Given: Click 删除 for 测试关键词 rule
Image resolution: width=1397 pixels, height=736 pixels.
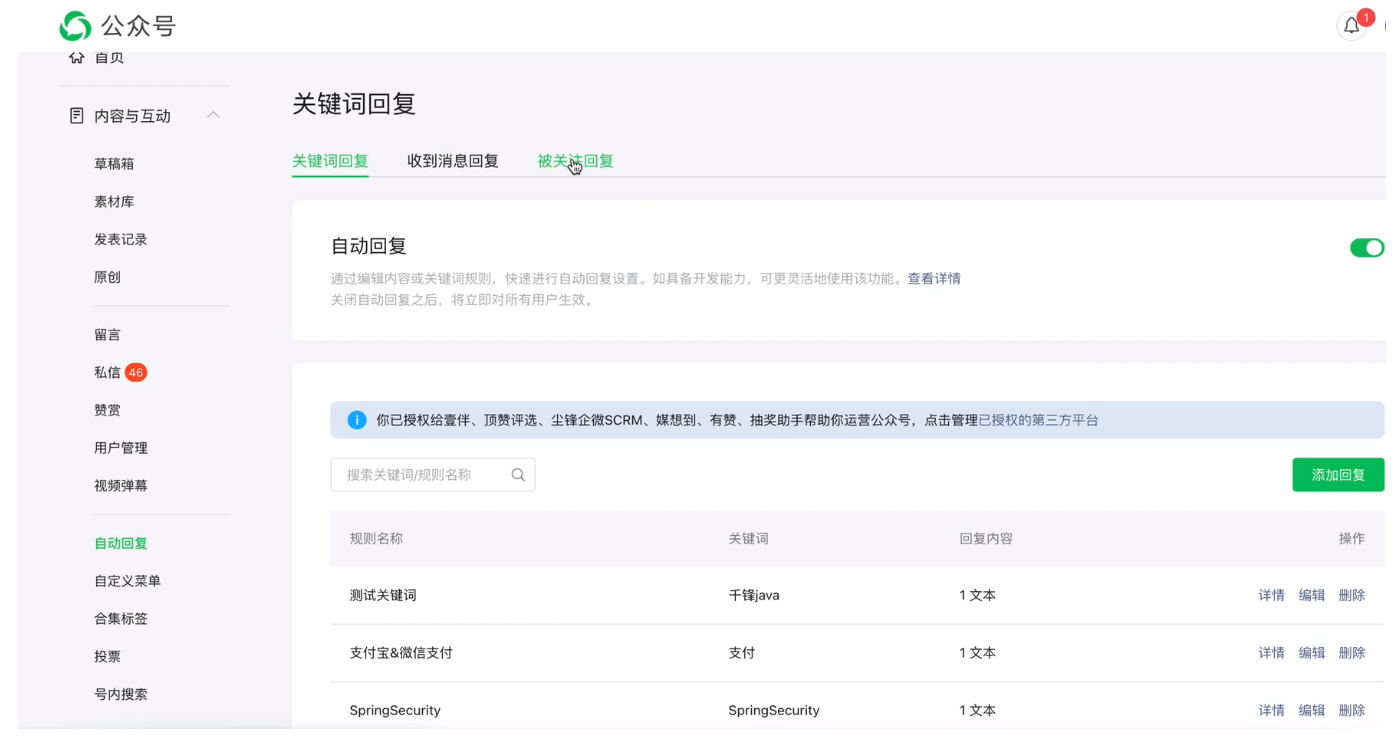Looking at the screenshot, I should tap(1351, 596).
